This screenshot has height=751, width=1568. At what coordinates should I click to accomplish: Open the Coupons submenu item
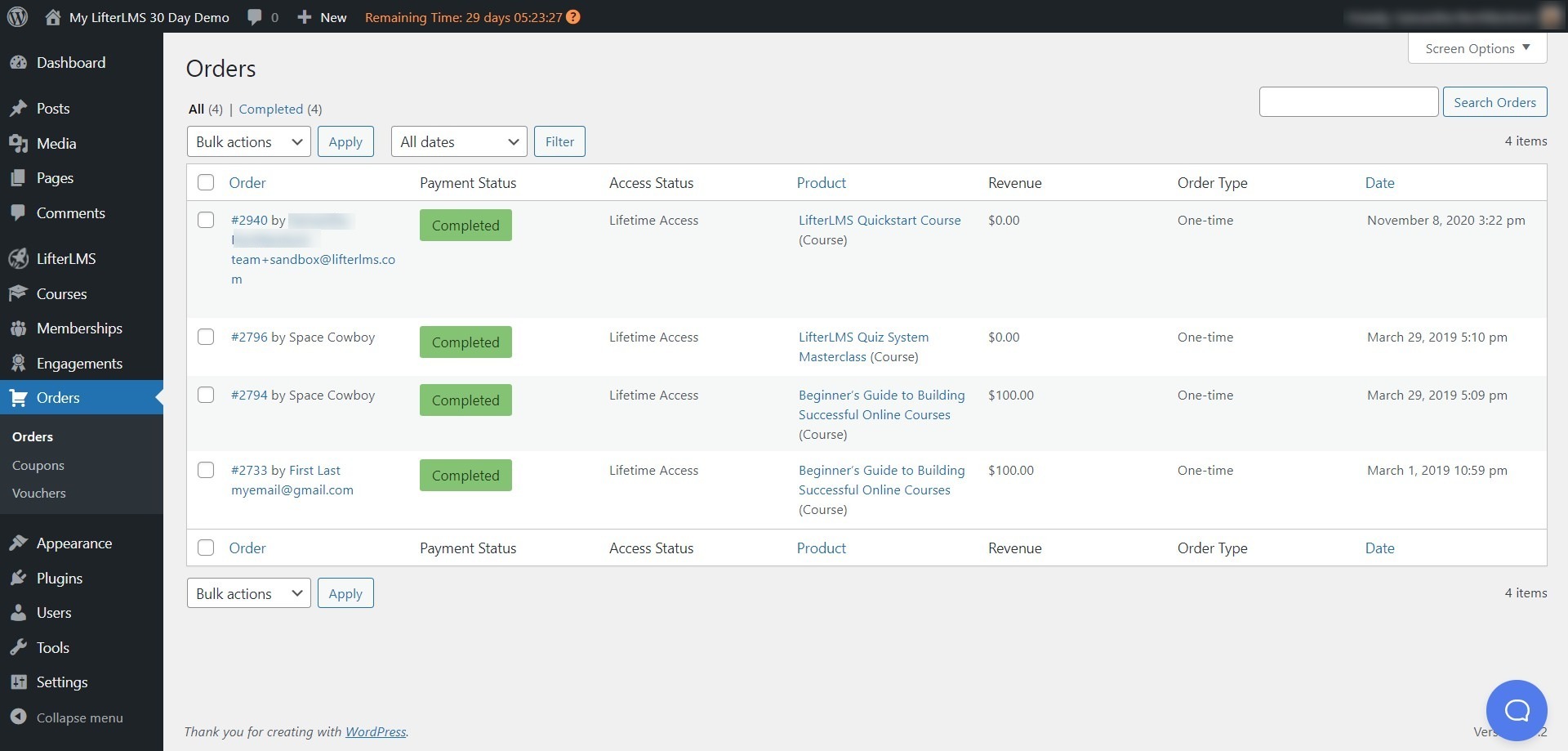pyautogui.click(x=38, y=465)
